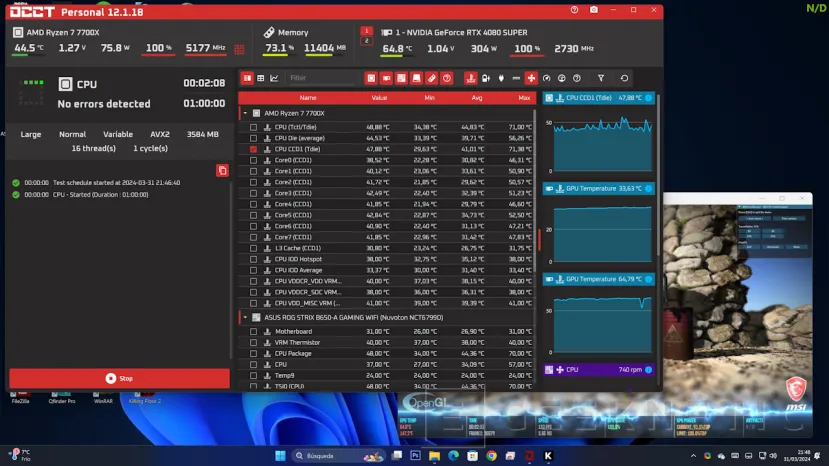Viewport: 829px width, 466px height.
Task: Switch to the table view icon
Action: point(261,78)
